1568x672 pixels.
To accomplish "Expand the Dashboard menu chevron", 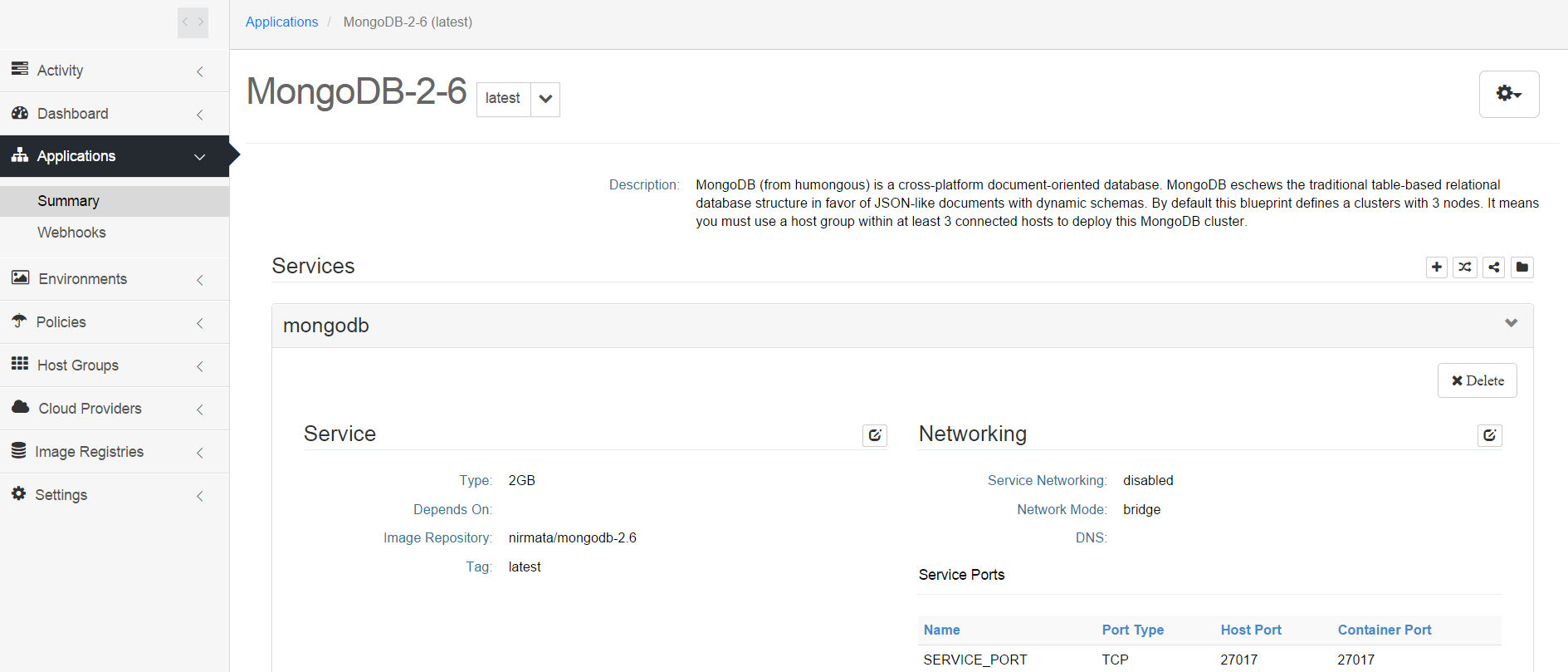I will pos(200,115).
